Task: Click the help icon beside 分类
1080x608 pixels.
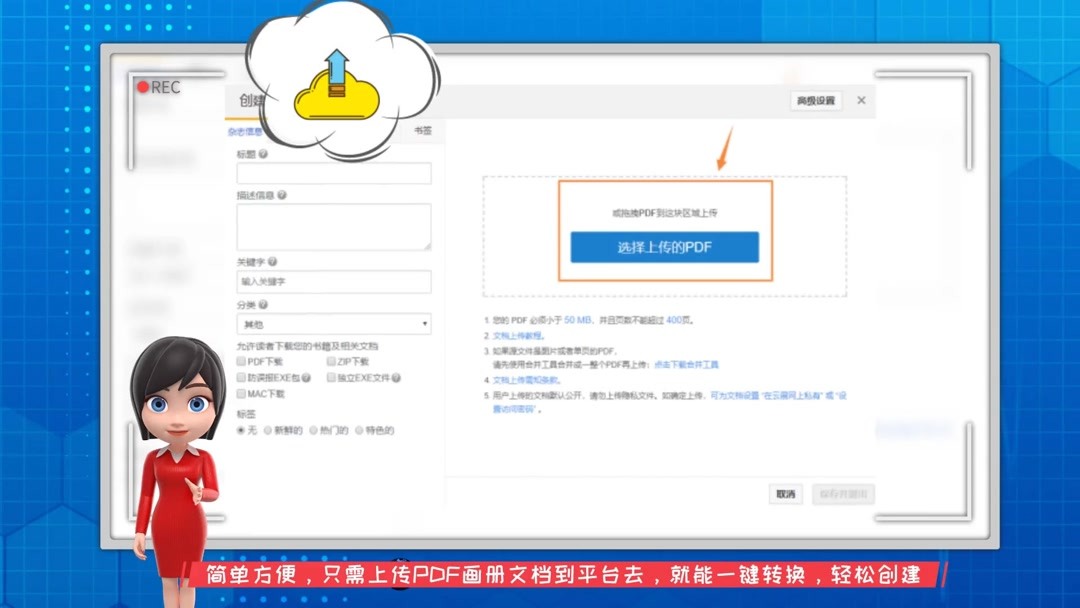Action: (262, 302)
